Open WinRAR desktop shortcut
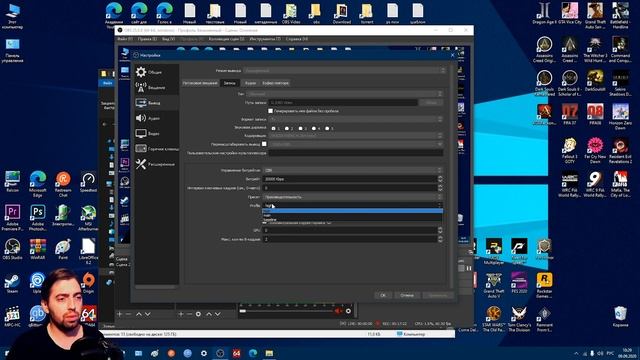The width and height of the screenshot is (640, 360). click(x=38, y=249)
